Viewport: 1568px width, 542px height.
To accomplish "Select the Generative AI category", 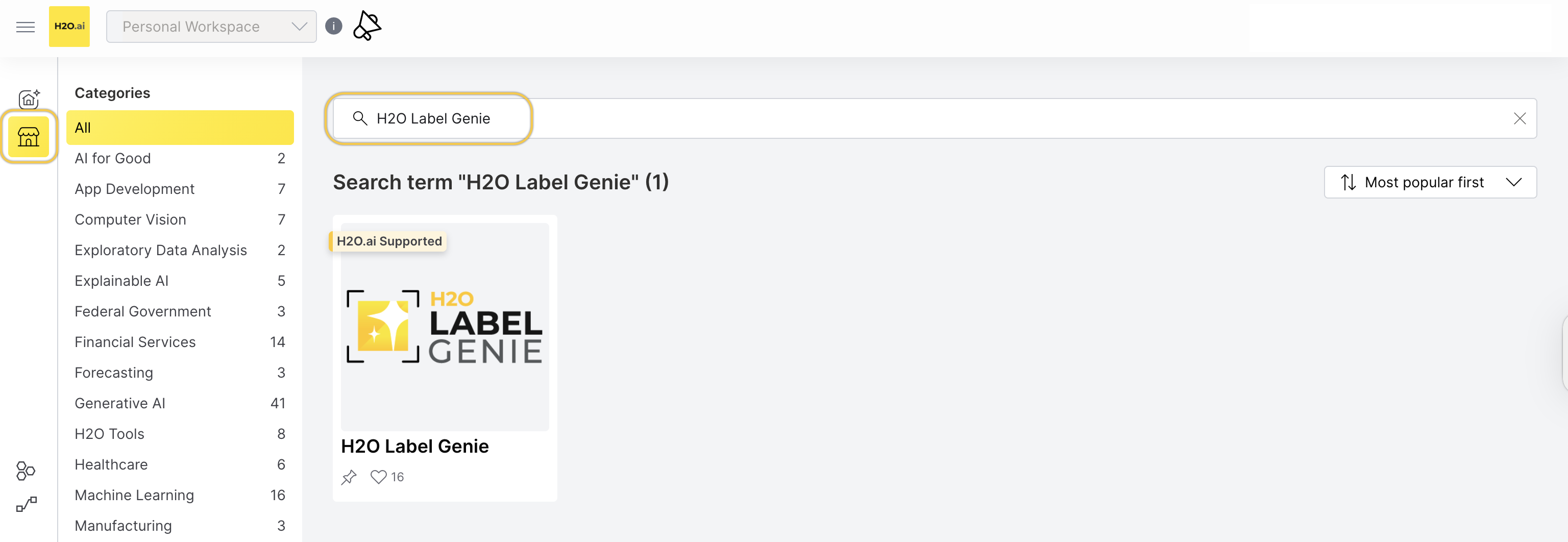I will click(x=119, y=403).
